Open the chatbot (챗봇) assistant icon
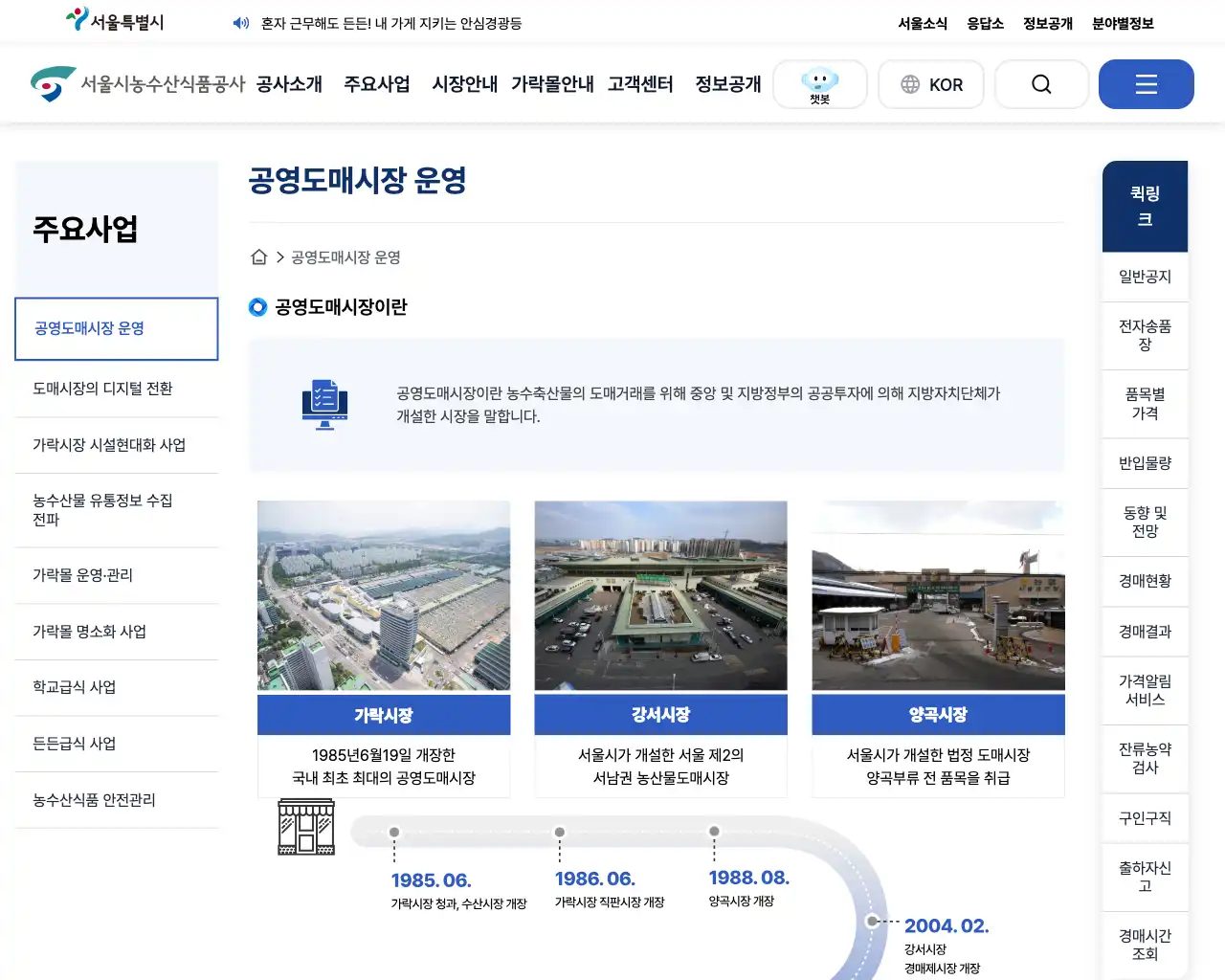 tap(820, 84)
